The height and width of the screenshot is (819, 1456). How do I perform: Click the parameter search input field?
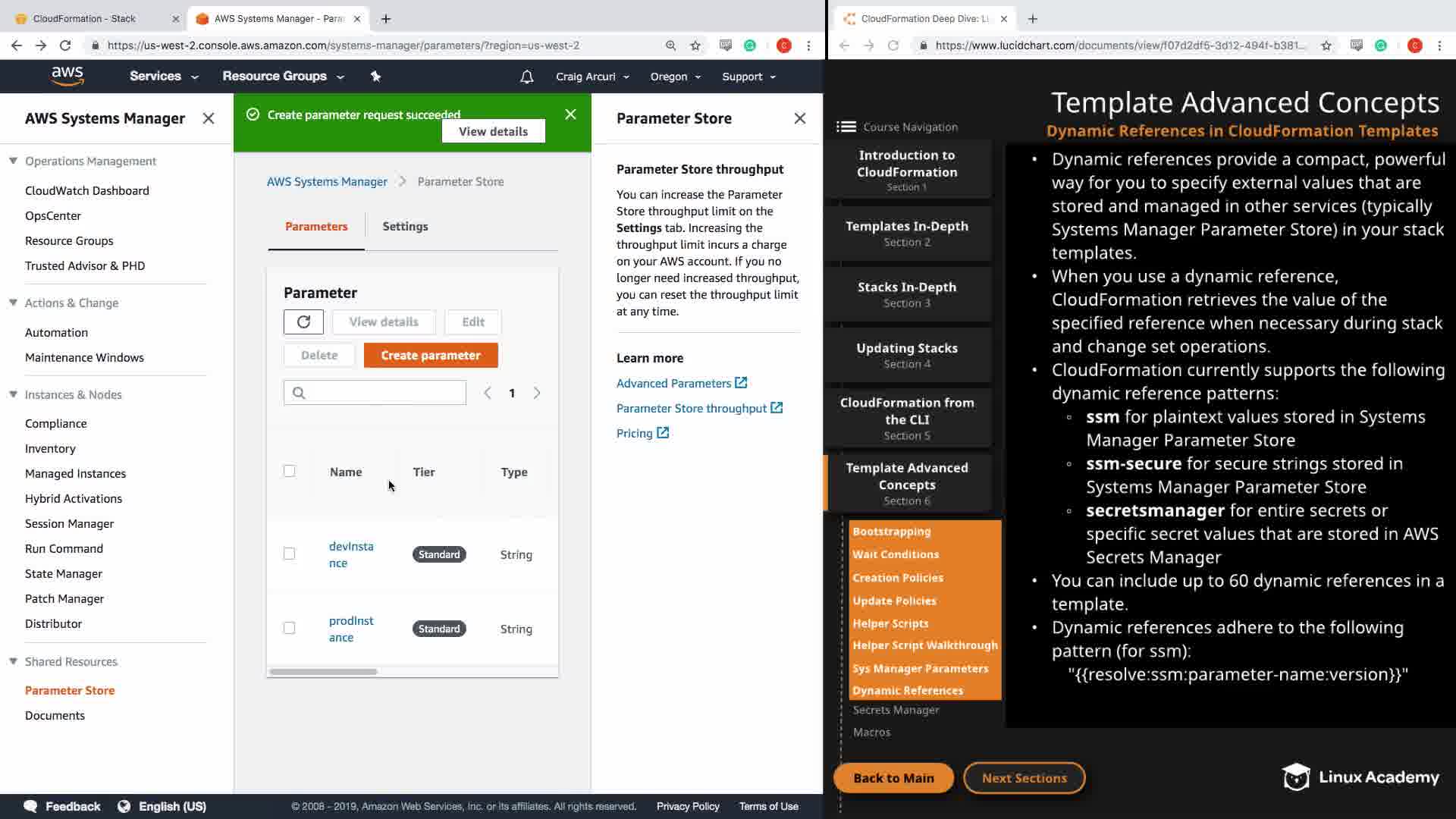pos(383,393)
